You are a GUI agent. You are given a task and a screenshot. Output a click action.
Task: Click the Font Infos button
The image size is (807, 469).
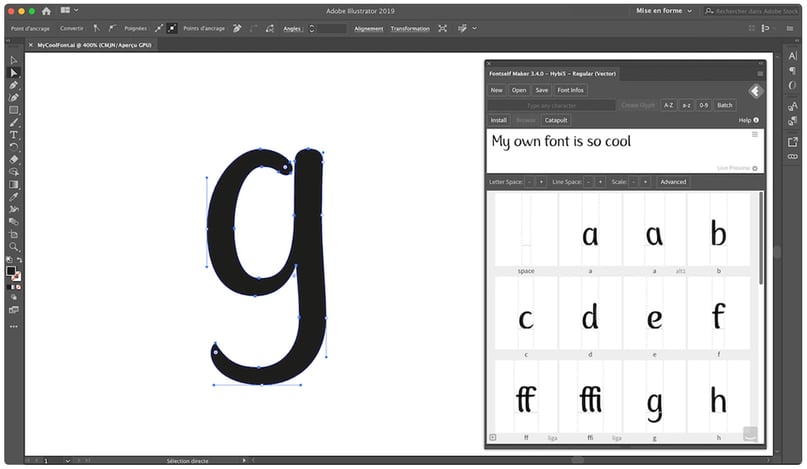tap(570, 90)
